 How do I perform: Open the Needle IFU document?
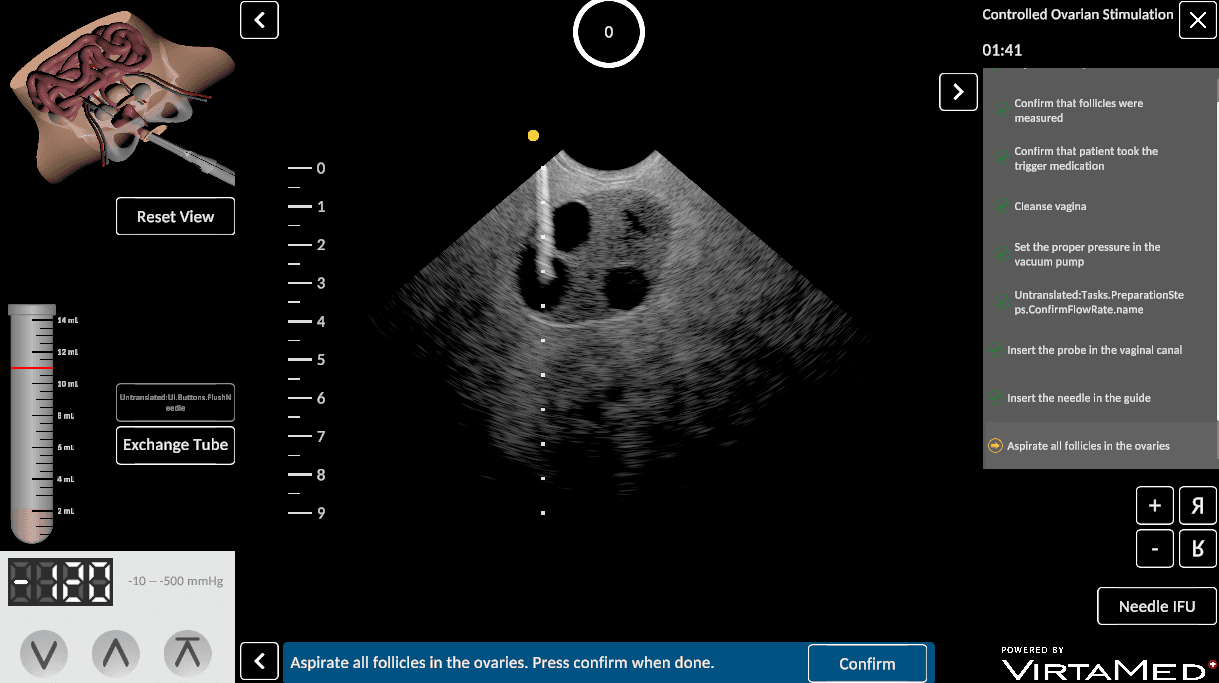coord(1156,606)
